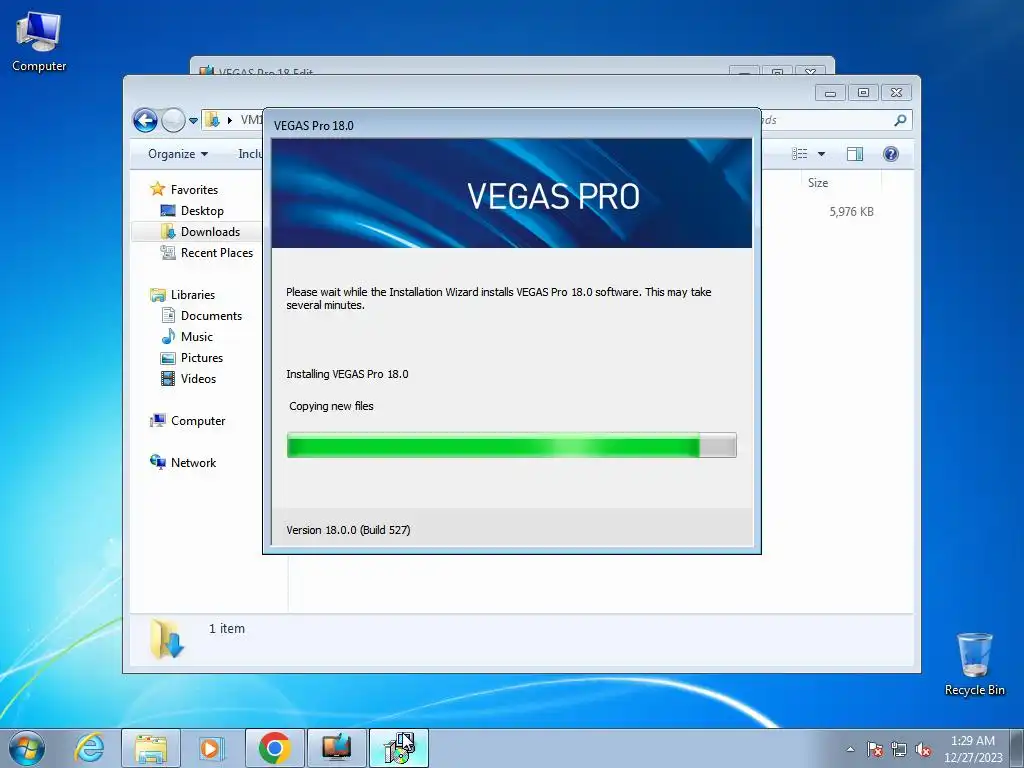
Task: Open Documents library
Action: coord(211,315)
